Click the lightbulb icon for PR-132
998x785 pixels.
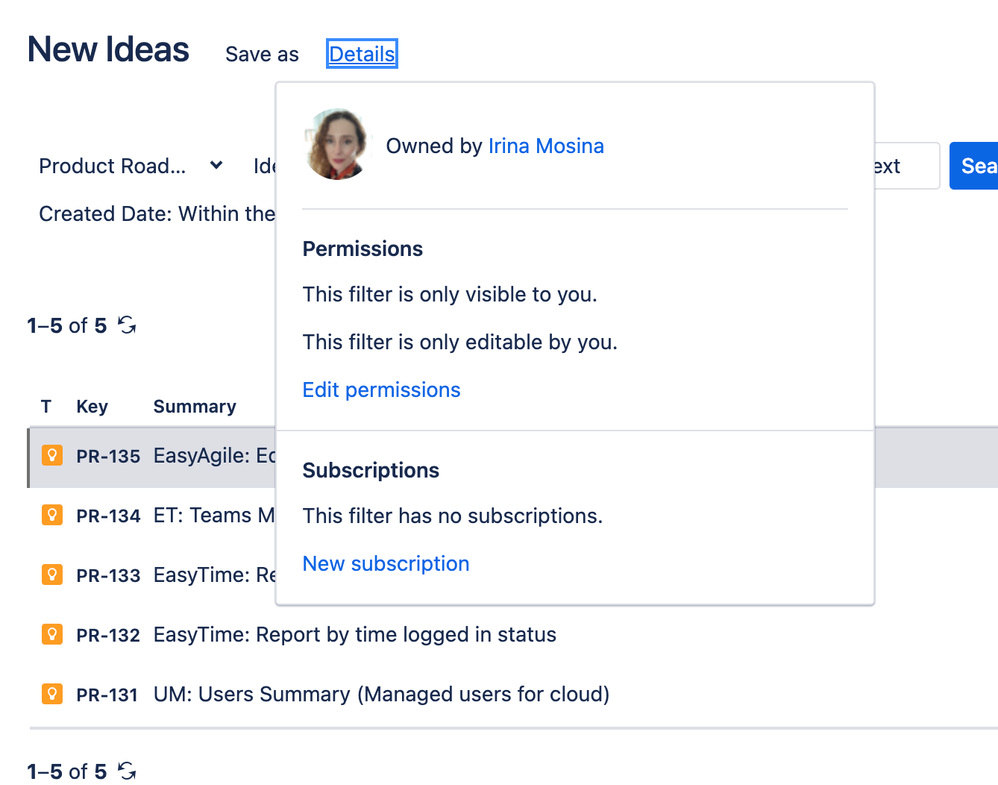click(52, 634)
